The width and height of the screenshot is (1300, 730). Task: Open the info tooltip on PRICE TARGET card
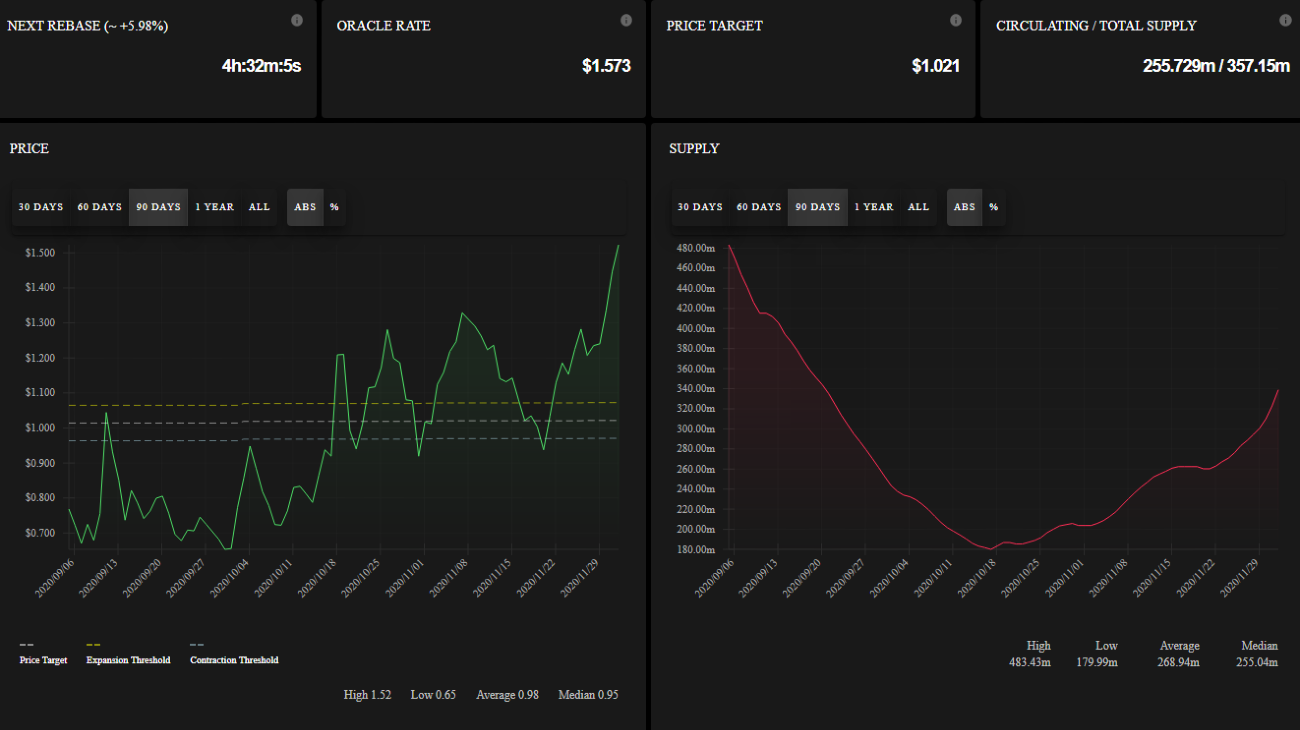tap(956, 20)
